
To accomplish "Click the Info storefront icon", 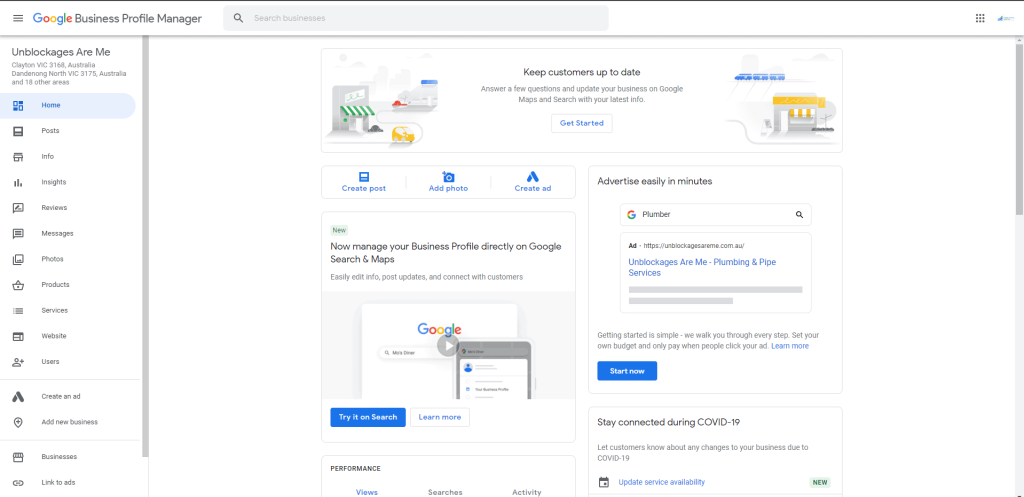I will coord(18,157).
